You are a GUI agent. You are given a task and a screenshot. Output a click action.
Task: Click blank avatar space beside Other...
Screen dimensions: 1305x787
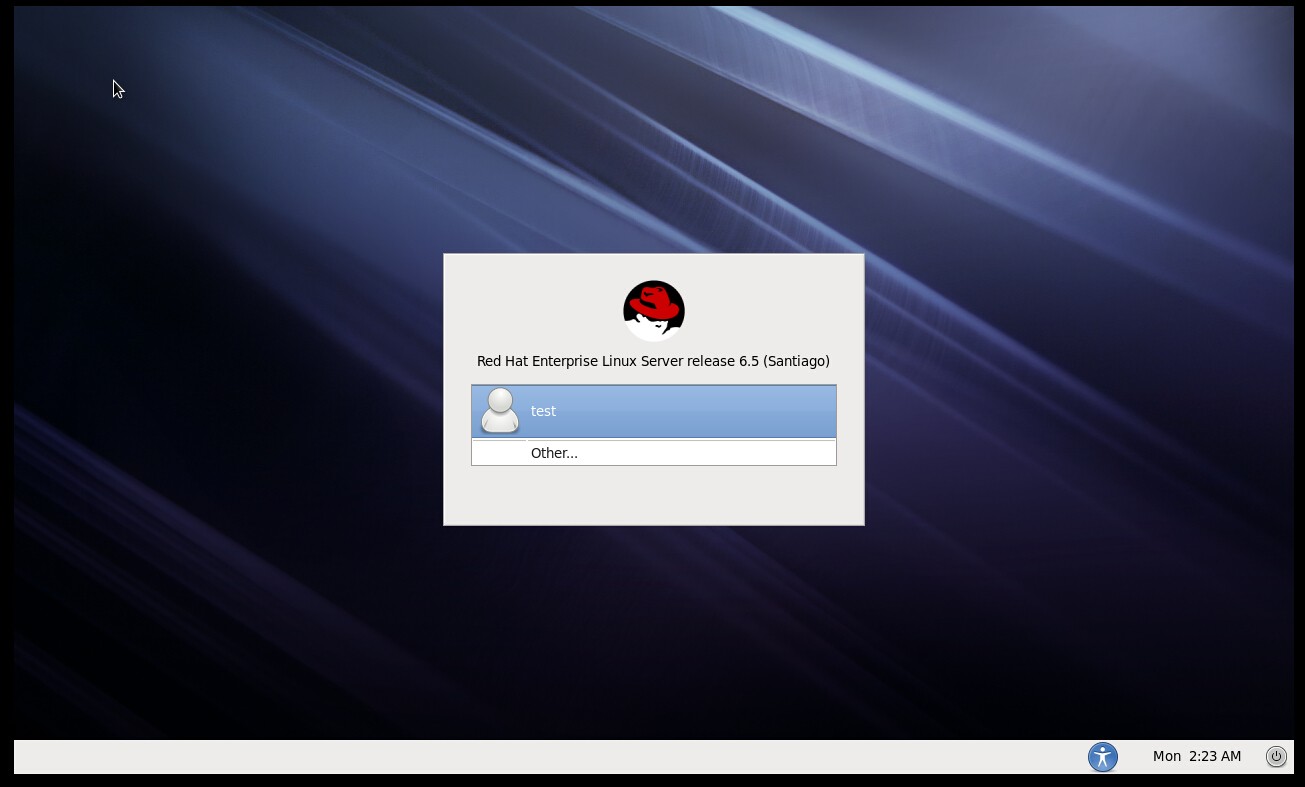coord(499,453)
